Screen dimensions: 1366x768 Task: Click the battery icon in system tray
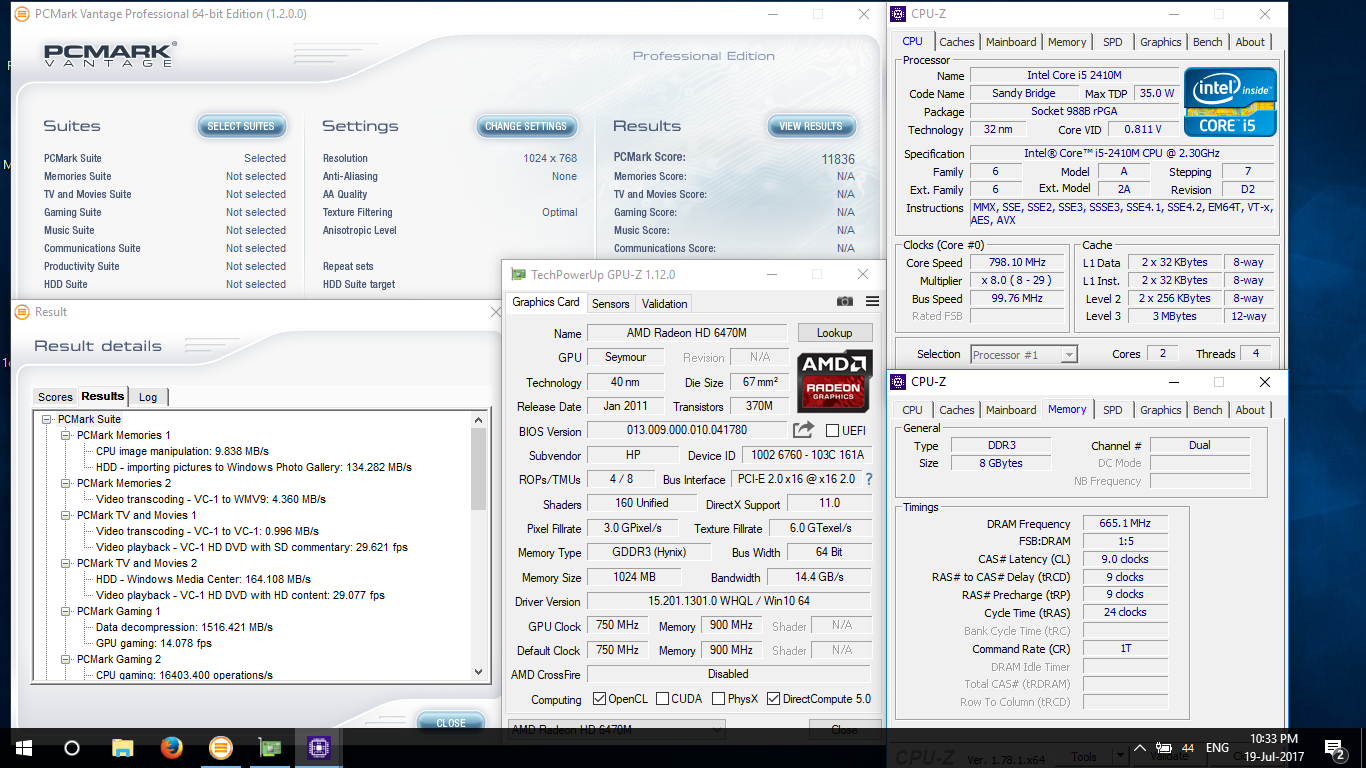(1164, 747)
